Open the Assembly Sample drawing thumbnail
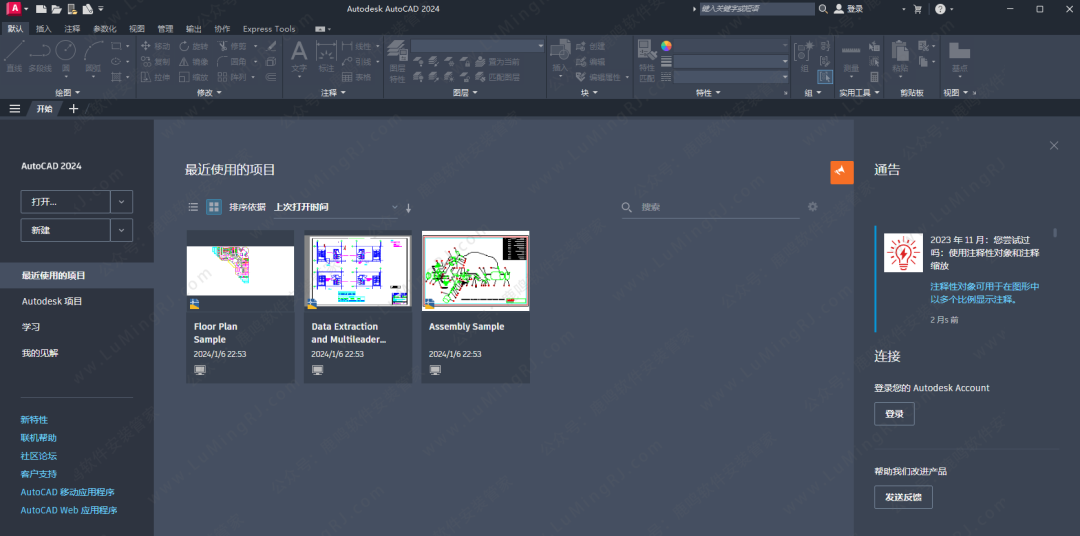 475,264
